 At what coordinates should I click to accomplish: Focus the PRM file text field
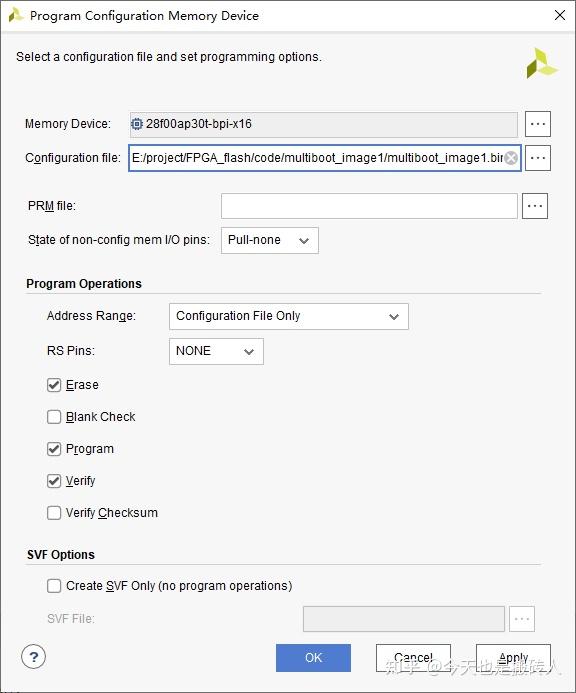[x=369, y=206]
